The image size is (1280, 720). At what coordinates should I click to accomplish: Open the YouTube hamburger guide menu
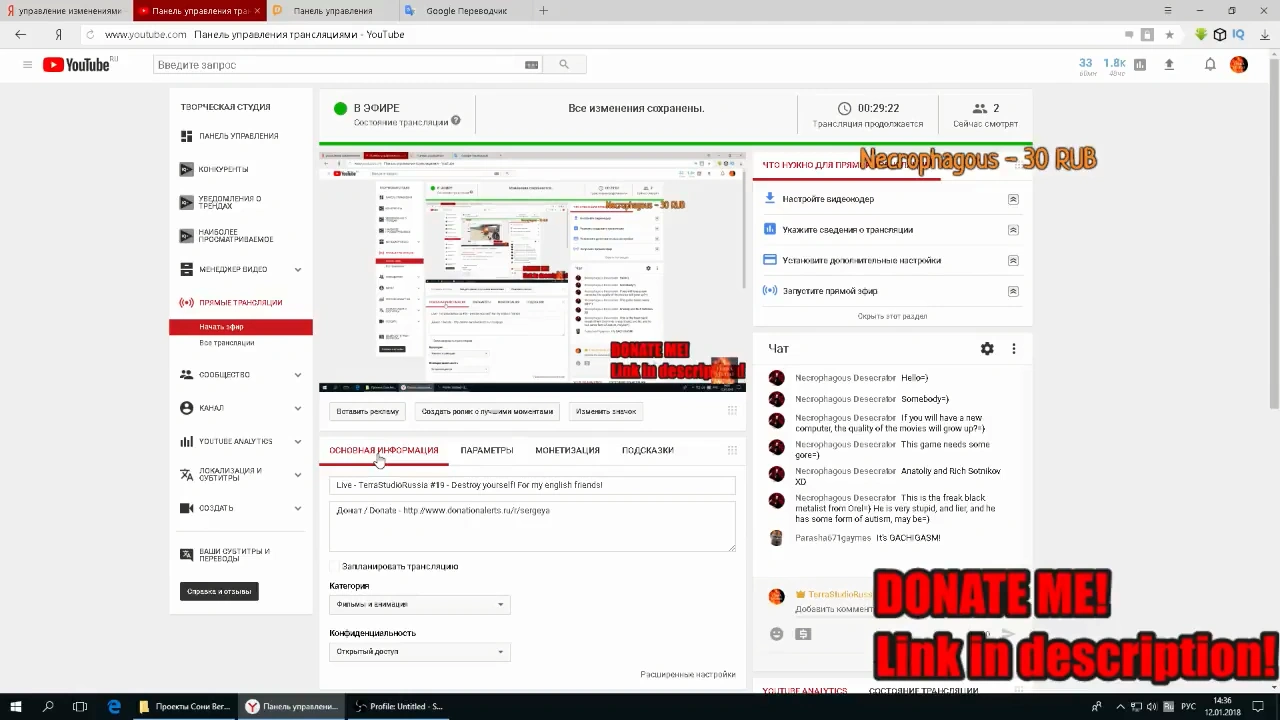pyautogui.click(x=27, y=65)
